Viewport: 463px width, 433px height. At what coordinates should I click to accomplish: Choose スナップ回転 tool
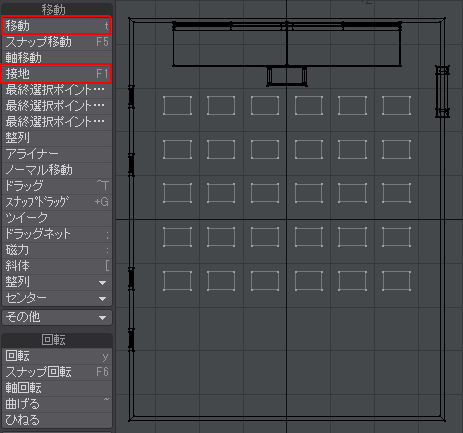click(x=57, y=372)
